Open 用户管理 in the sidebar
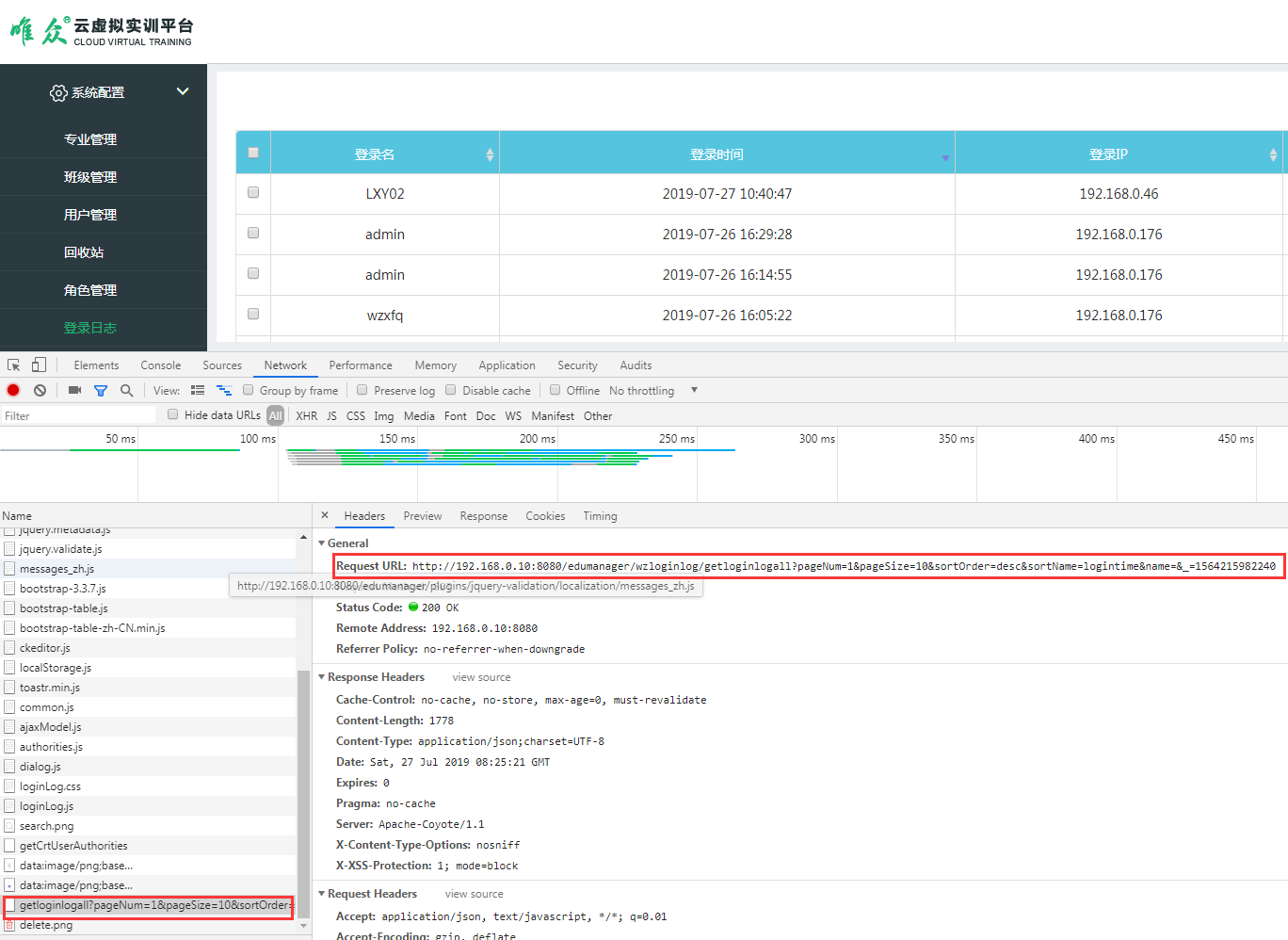 pyautogui.click(x=90, y=215)
